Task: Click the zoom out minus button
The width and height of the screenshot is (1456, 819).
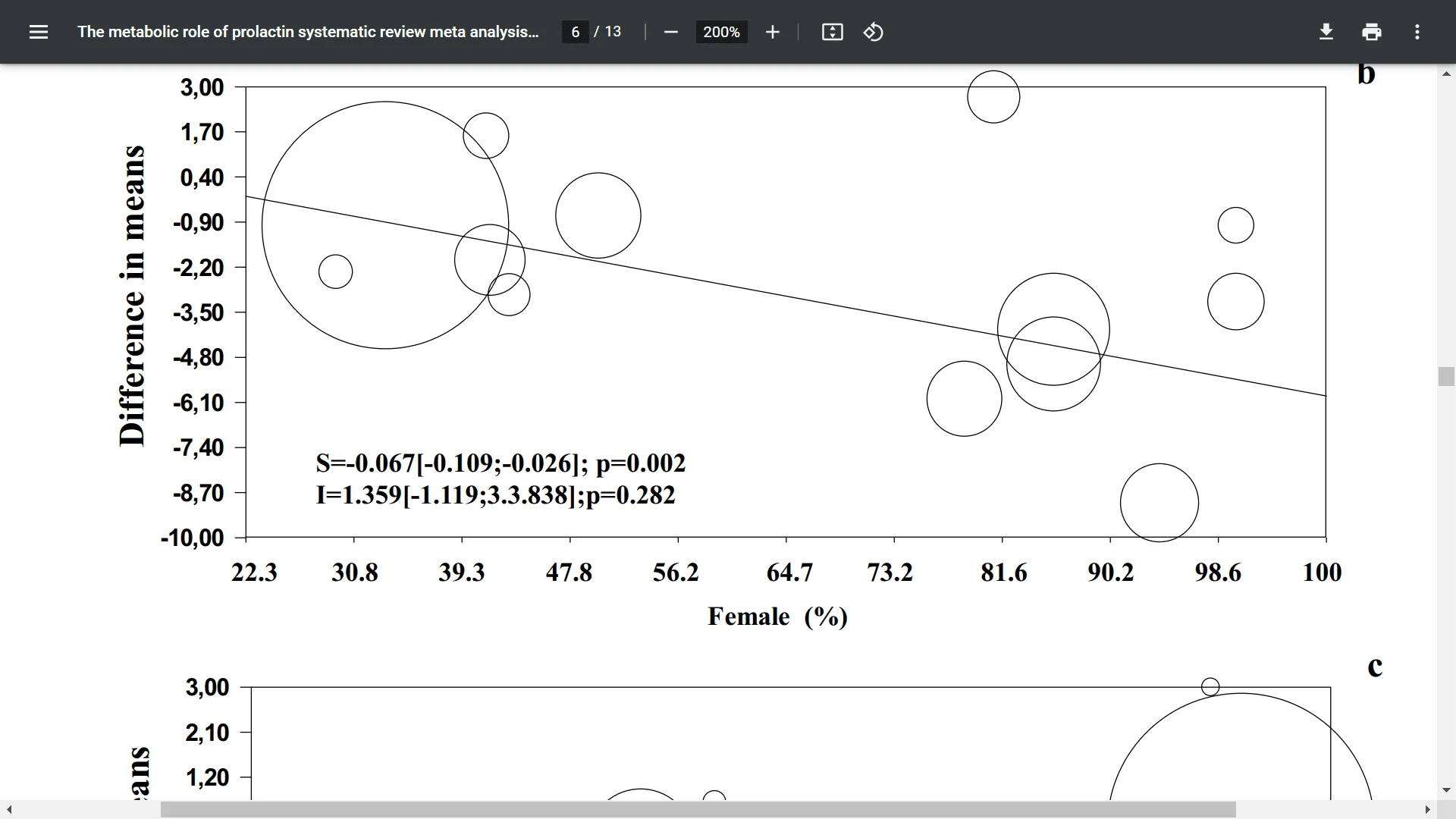Action: 670,32
